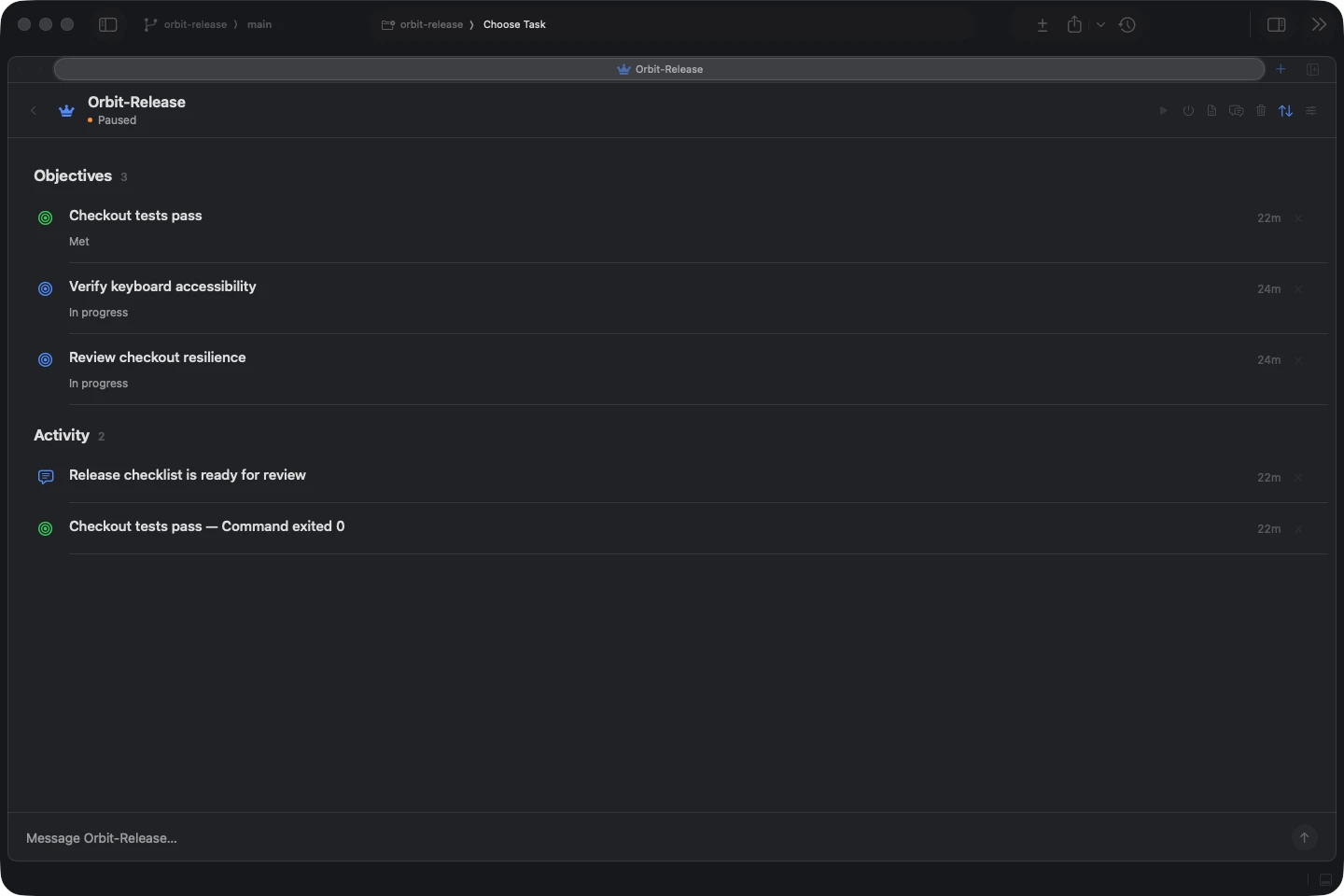Image resolution: width=1344 pixels, height=896 pixels.
Task: Toggle the bottom panel icon in status bar
Action: pos(1325,879)
